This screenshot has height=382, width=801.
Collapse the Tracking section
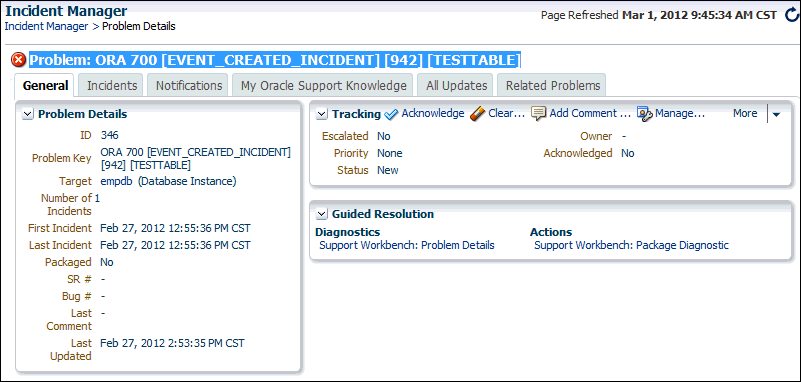tap(321, 114)
